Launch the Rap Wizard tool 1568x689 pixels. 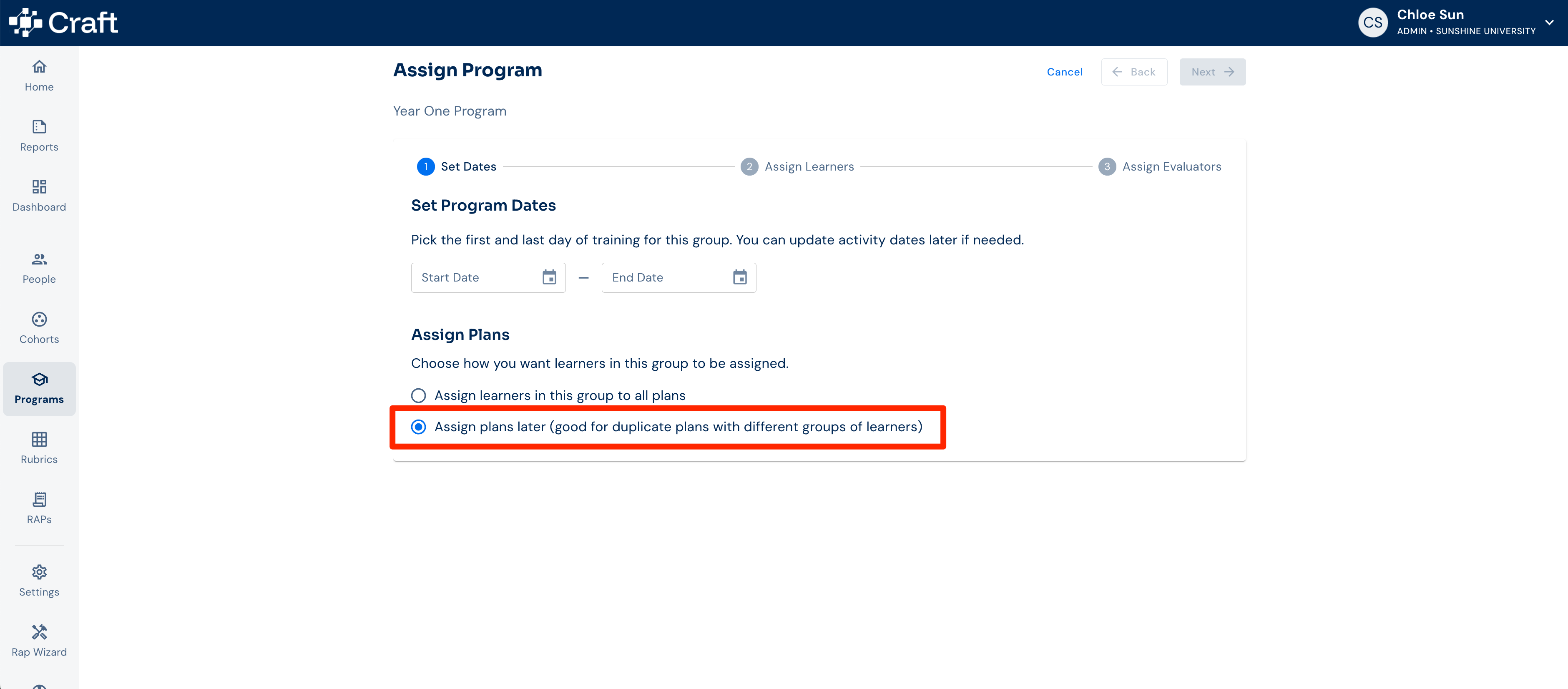(x=39, y=641)
